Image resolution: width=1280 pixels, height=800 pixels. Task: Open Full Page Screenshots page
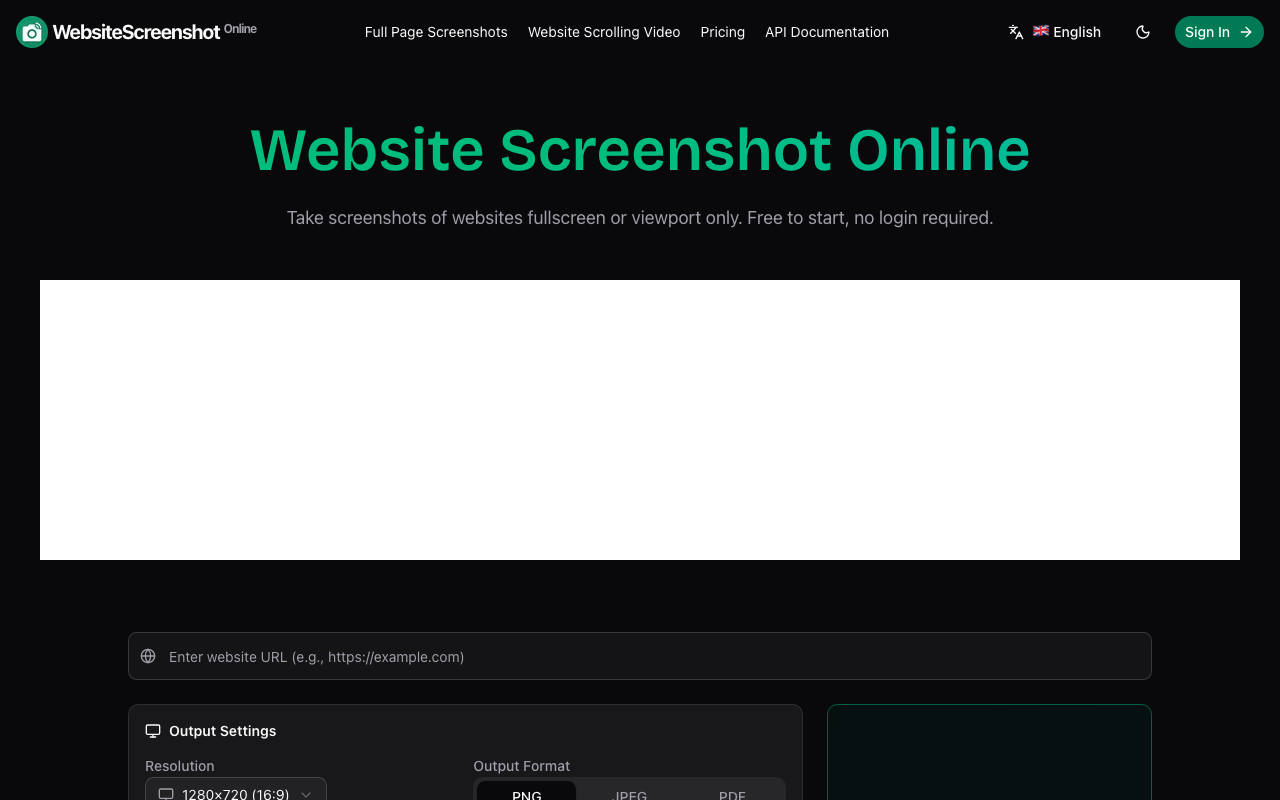click(x=436, y=32)
